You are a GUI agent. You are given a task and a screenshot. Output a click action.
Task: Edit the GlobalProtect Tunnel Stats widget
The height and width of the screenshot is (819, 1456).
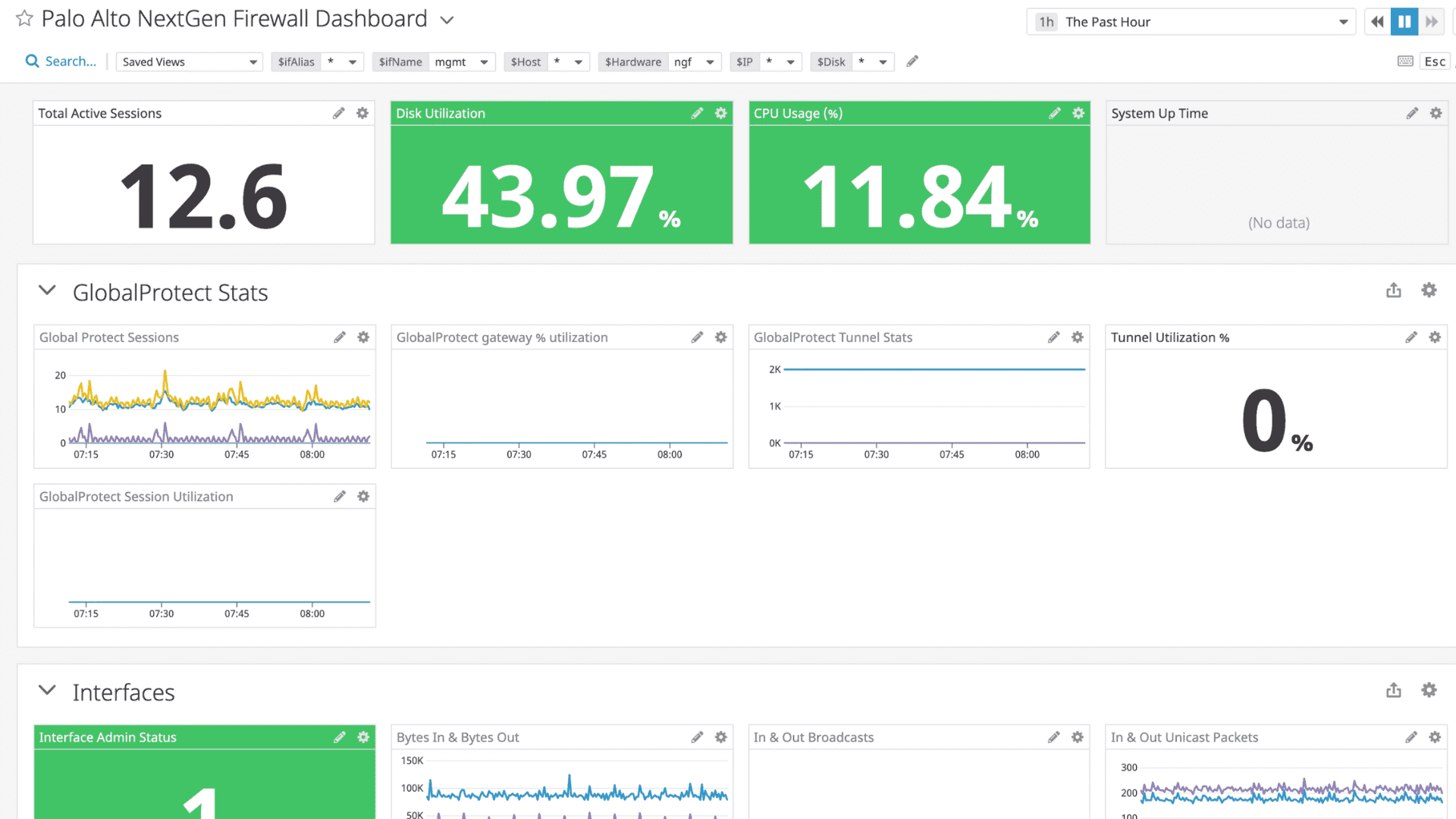coord(1054,337)
